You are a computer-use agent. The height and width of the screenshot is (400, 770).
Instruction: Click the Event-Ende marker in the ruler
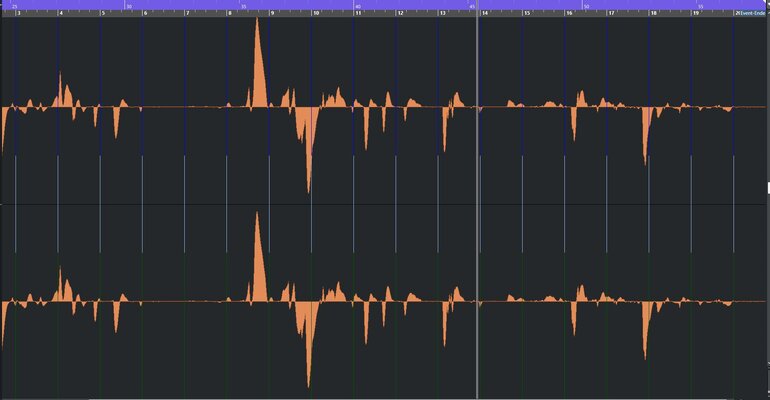(752, 13)
